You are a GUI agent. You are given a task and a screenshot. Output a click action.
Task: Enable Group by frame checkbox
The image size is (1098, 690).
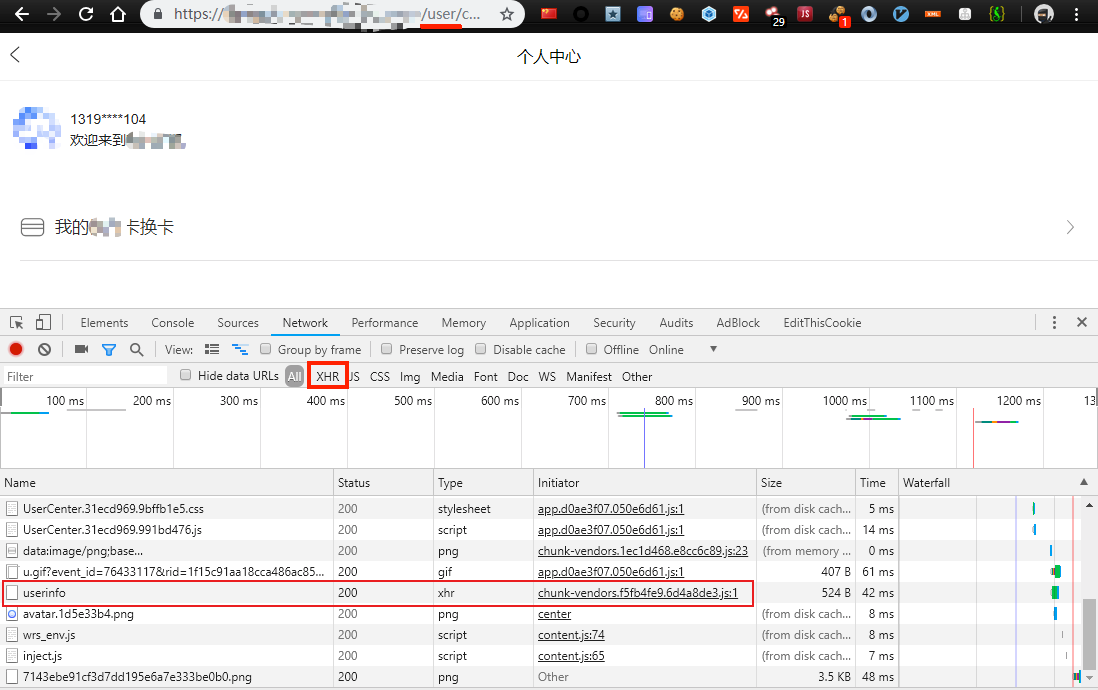pyautogui.click(x=265, y=349)
